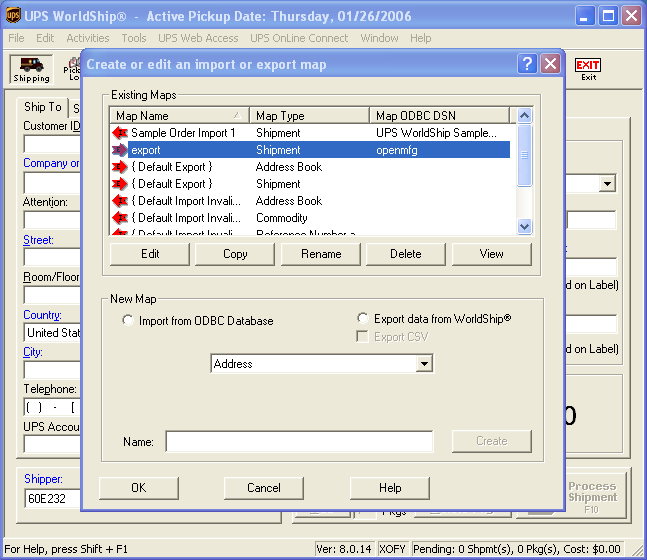This screenshot has height=560, width=647.
Task: Click the Ver: 8.0.14 status bar entry
Action: point(344,549)
